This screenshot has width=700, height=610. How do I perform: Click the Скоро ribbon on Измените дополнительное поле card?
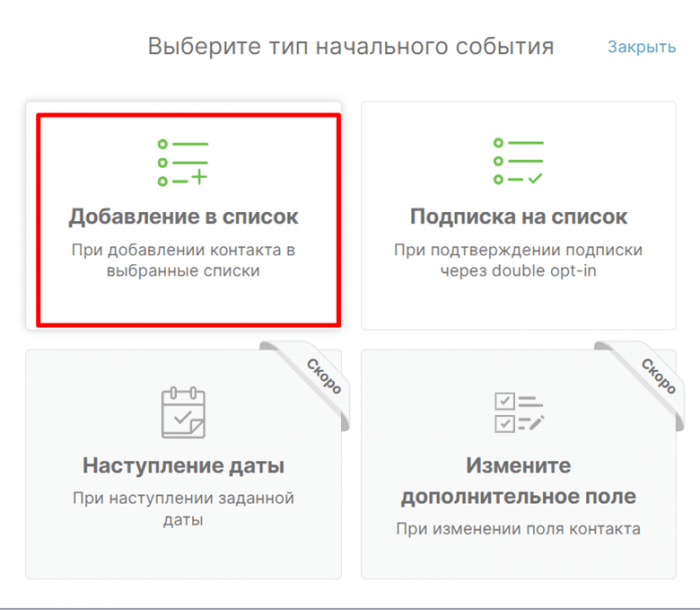(x=659, y=376)
